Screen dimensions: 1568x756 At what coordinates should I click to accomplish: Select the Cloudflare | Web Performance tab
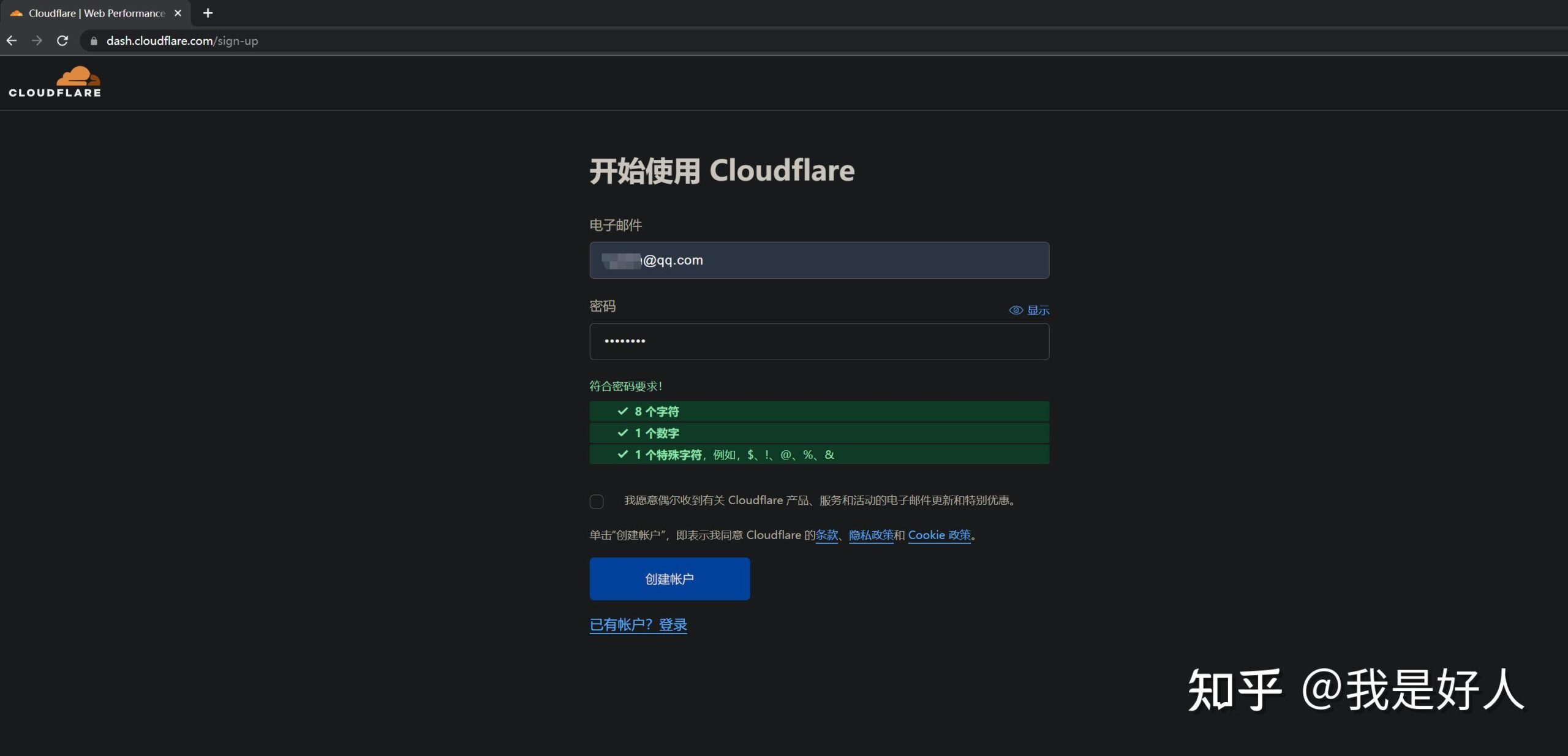pos(97,13)
